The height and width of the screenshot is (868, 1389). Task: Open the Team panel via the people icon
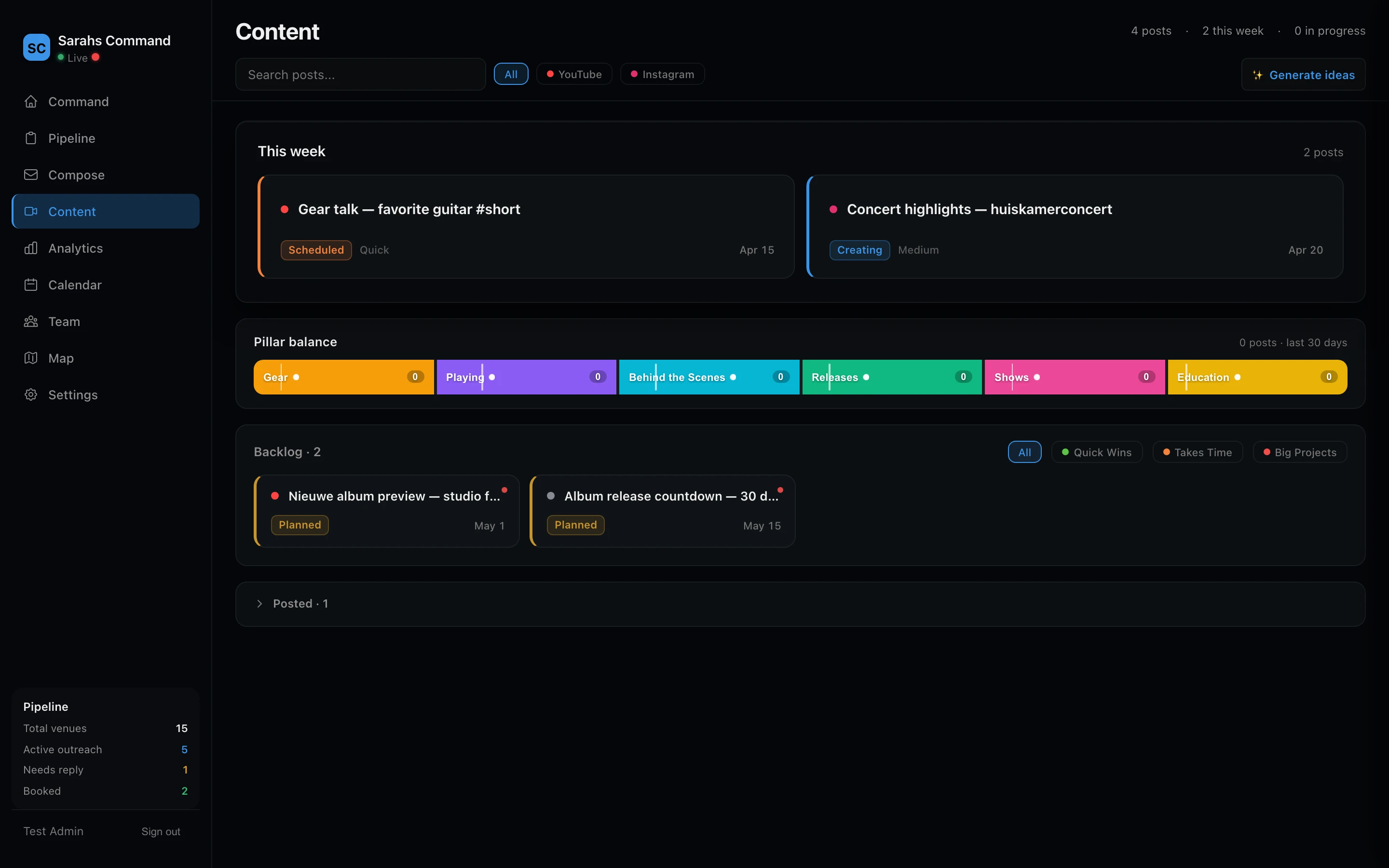point(31,322)
